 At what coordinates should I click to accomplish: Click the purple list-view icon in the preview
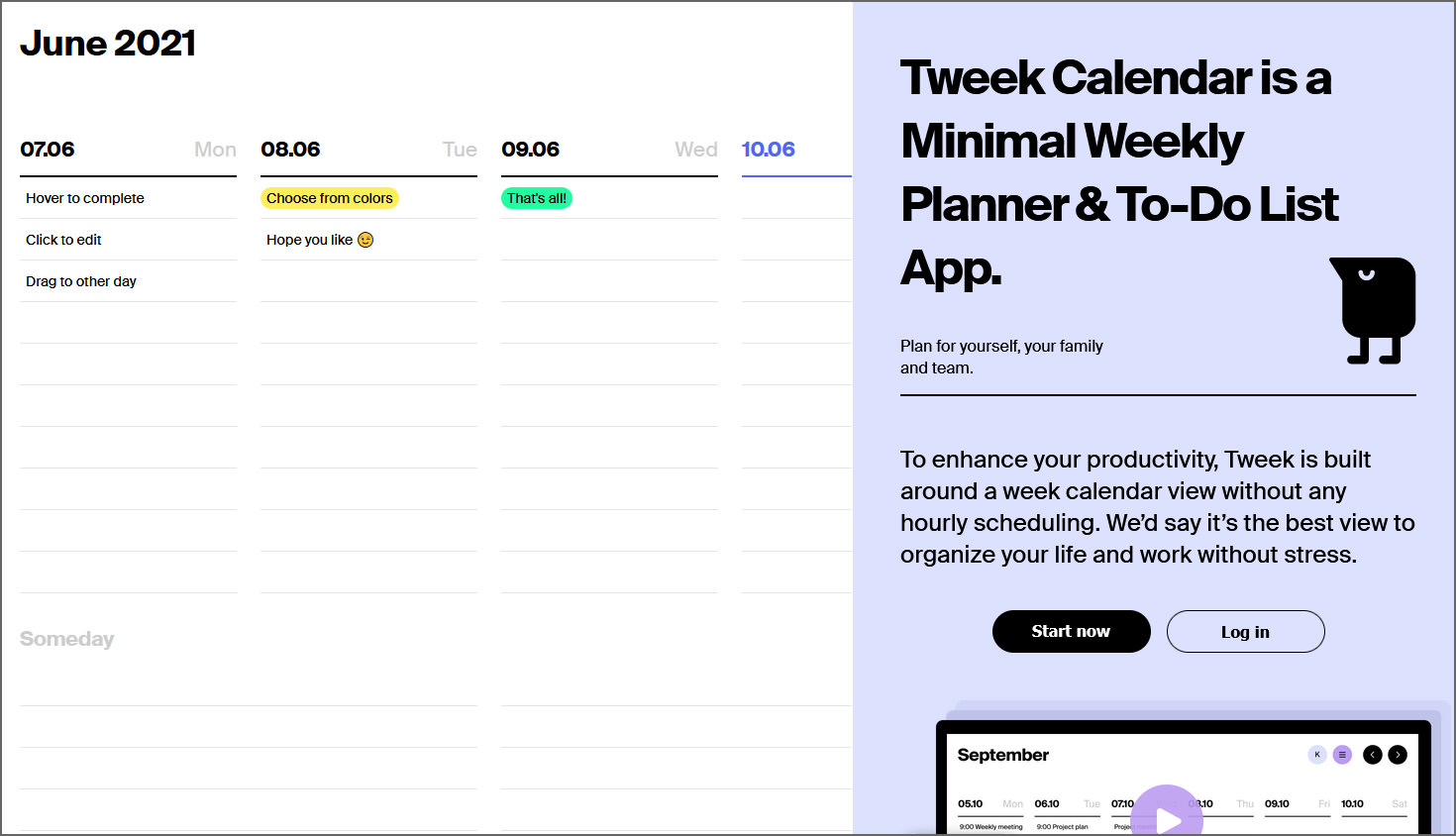pyautogui.click(x=1342, y=754)
